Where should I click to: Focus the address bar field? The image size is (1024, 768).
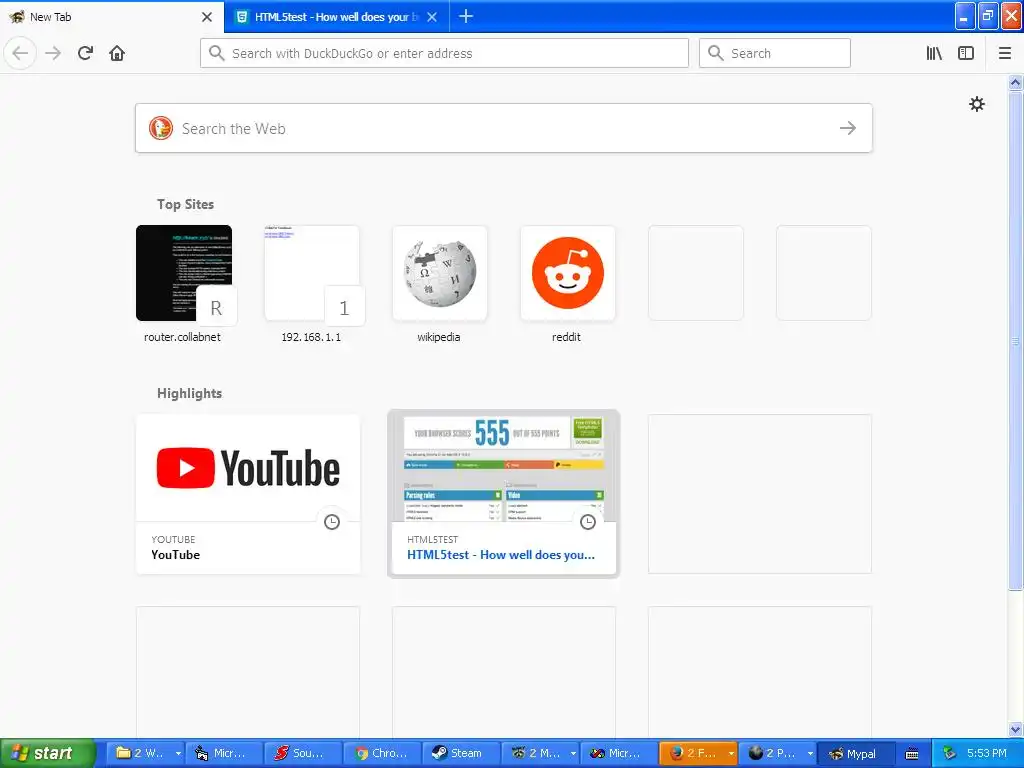(444, 53)
